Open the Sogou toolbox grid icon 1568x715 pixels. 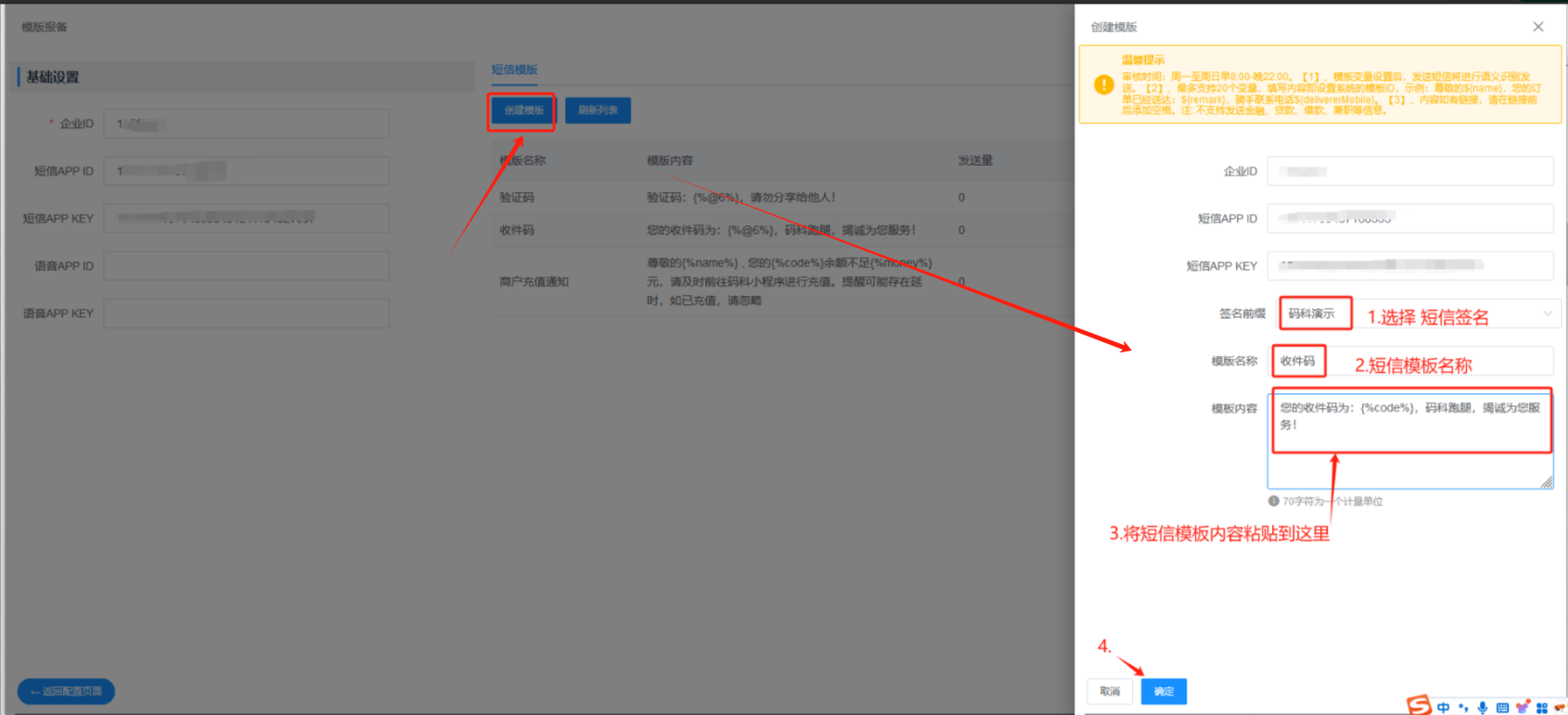(1542, 708)
